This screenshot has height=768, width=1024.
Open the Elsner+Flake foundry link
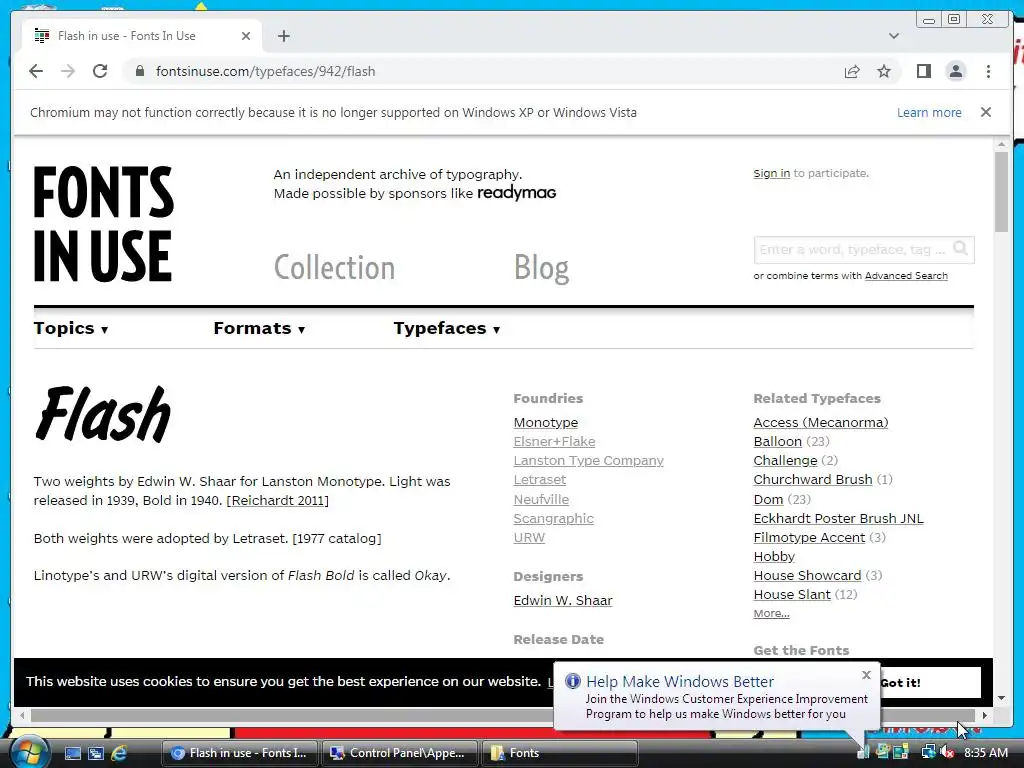pos(554,441)
